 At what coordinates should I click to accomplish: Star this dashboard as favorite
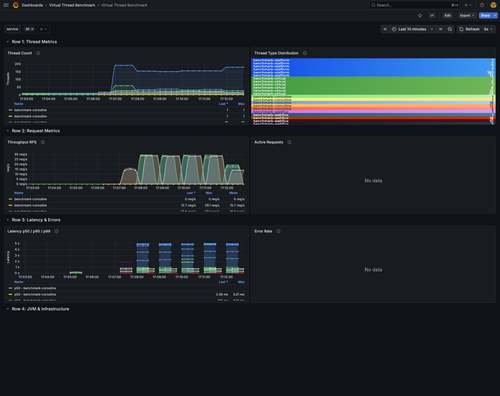tap(420, 16)
